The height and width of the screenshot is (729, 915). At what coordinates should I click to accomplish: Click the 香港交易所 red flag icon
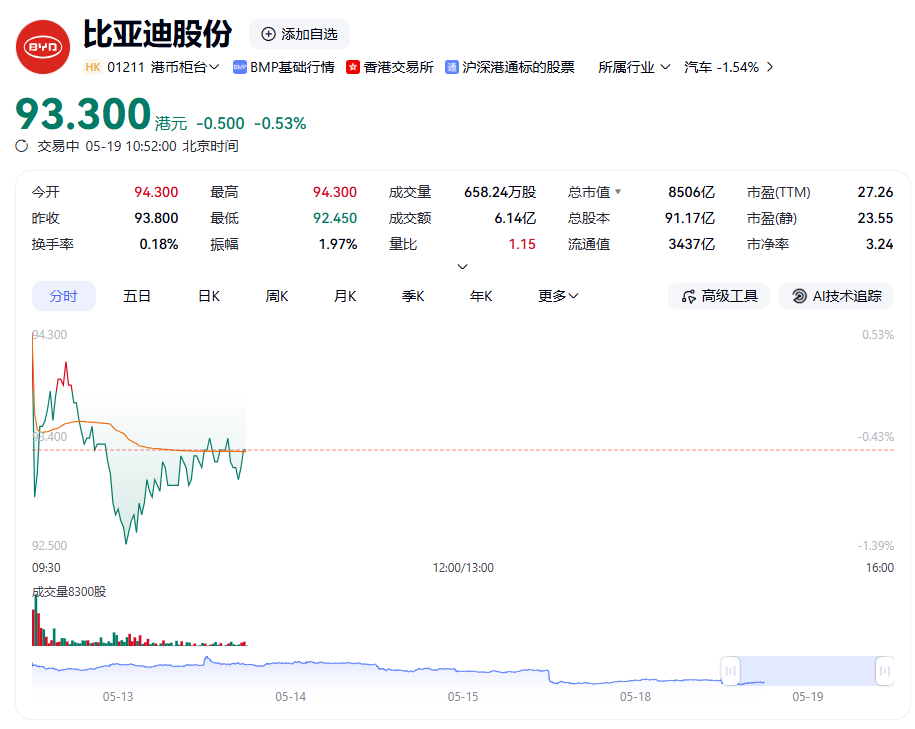(x=352, y=67)
